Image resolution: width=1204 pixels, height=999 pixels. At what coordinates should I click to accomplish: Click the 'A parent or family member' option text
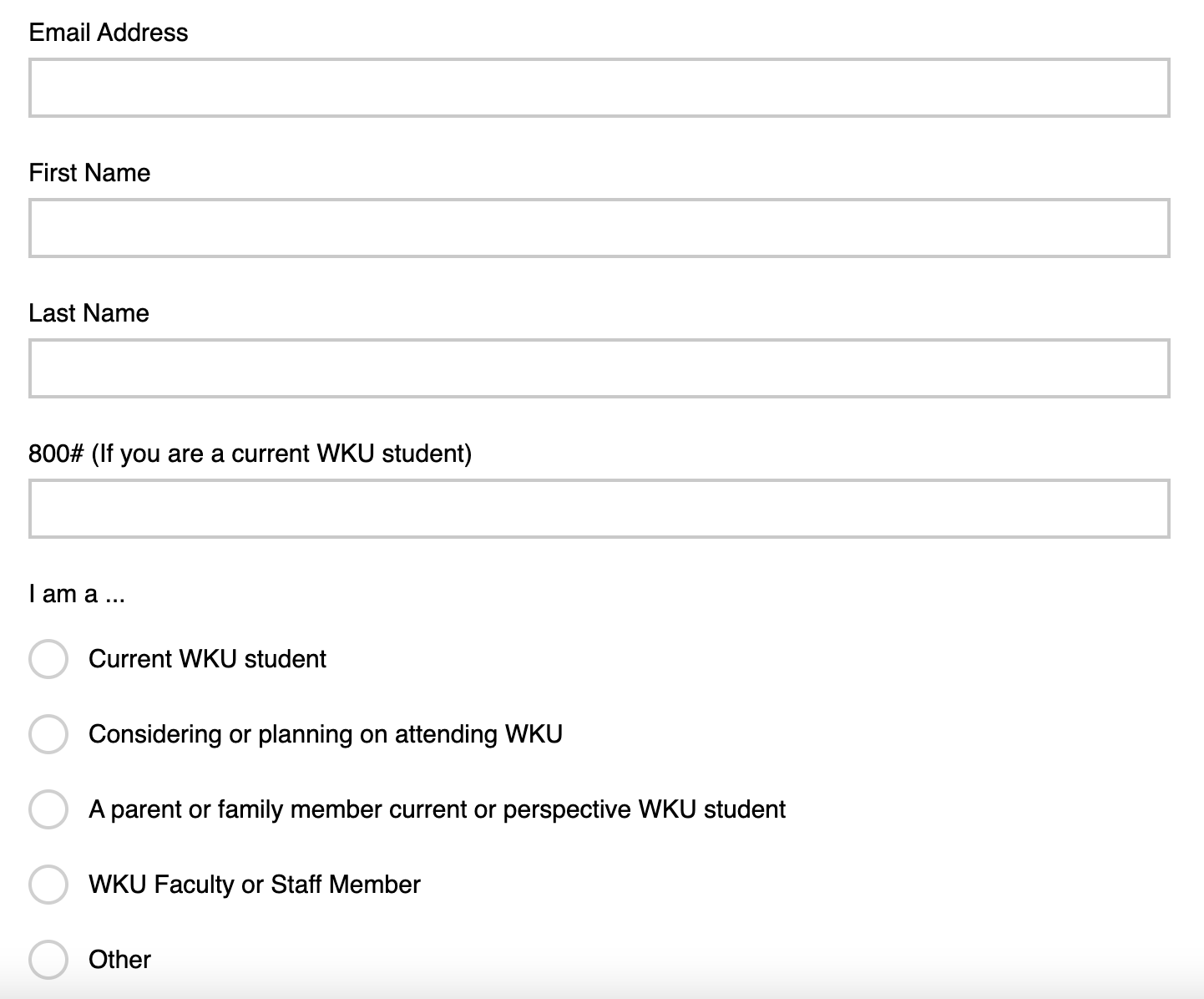pyautogui.click(x=437, y=809)
